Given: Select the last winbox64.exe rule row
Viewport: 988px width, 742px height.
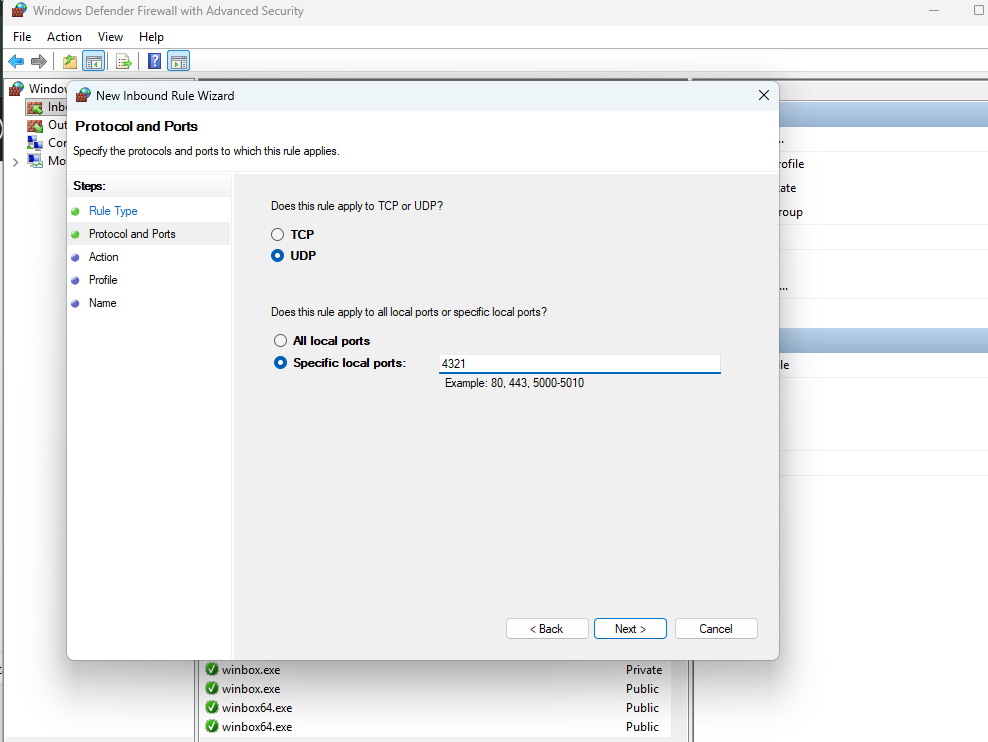Looking at the screenshot, I should [x=437, y=726].
